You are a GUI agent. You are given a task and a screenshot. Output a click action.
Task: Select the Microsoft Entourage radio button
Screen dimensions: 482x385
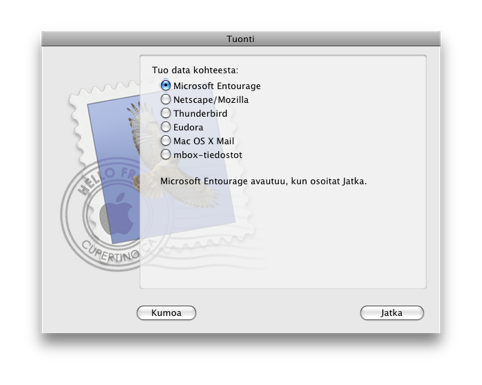[x=166, y=86]
